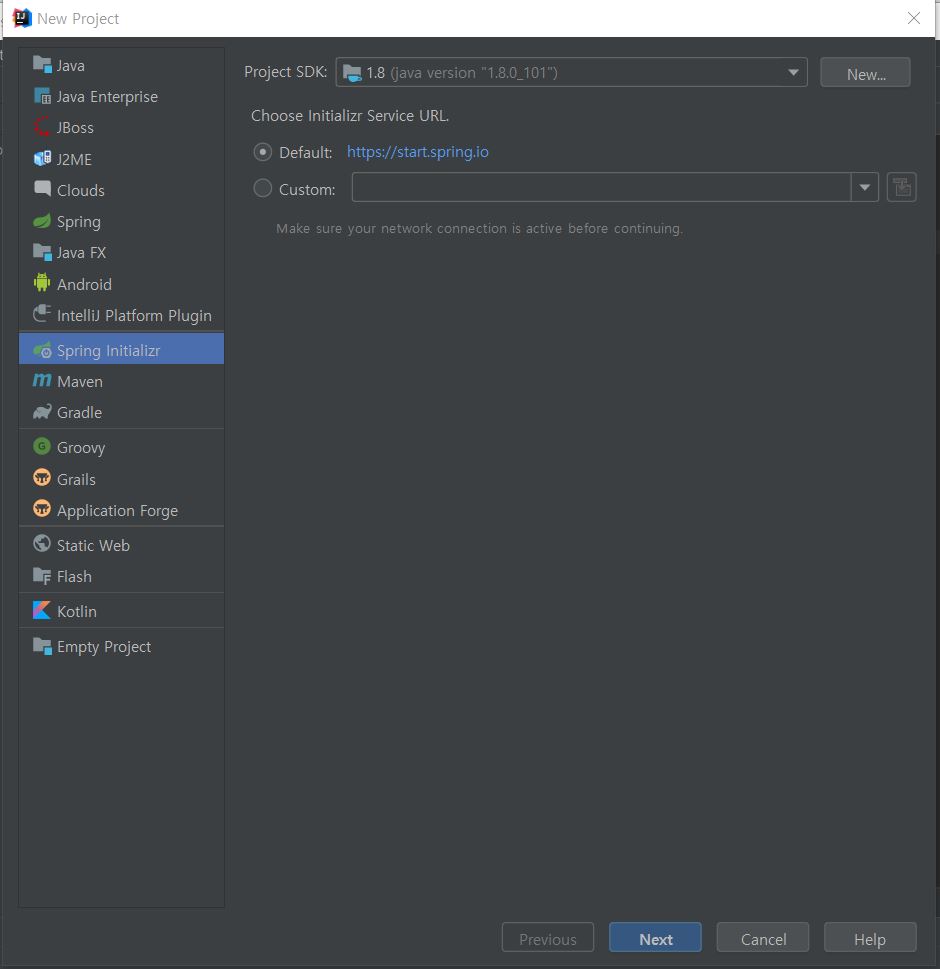
Task: Click the Spring leaf icon
Action: click(x=42, y=221)
